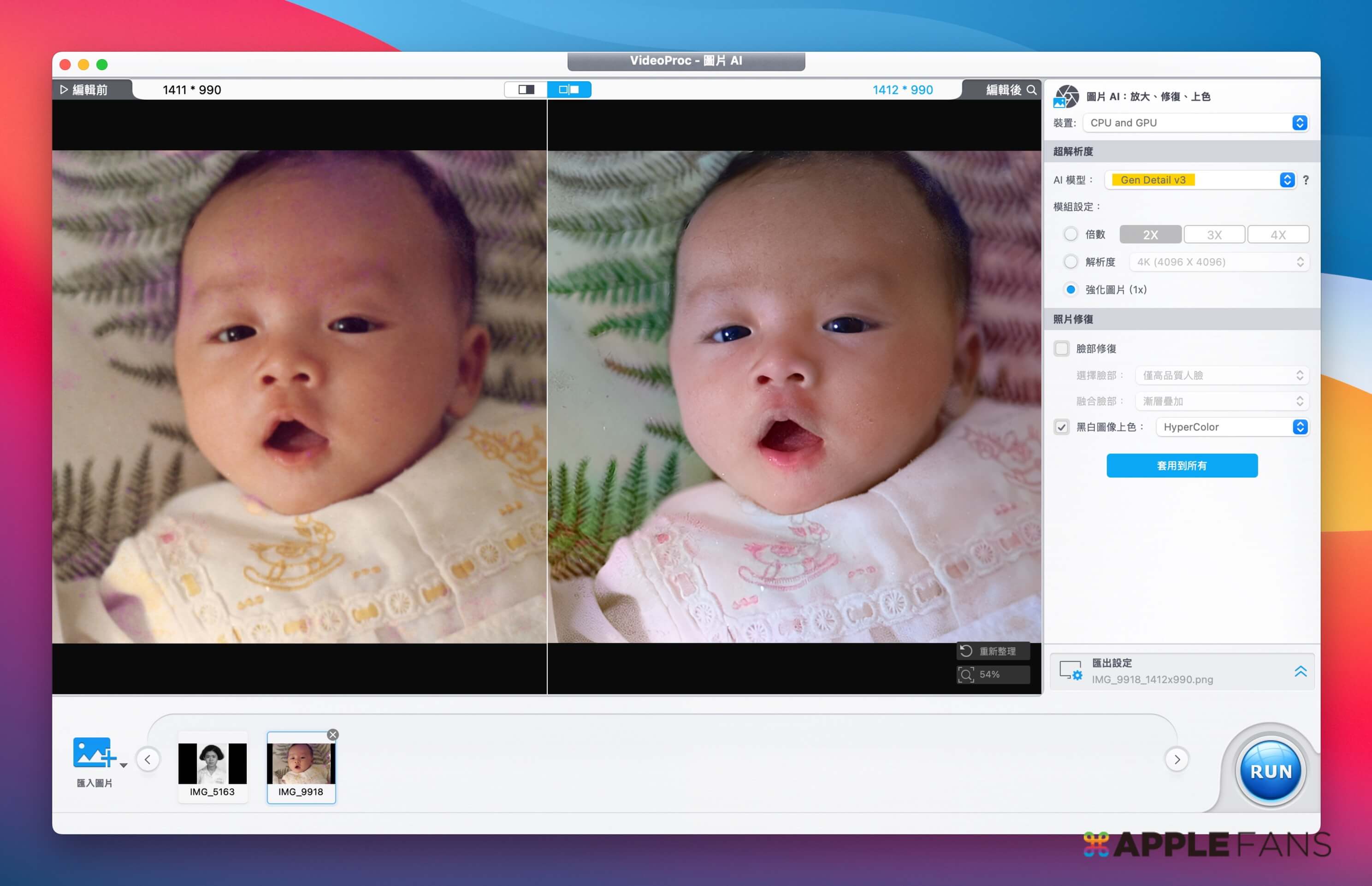Remove IMG_9918 with its close icon

click(332, 735)
